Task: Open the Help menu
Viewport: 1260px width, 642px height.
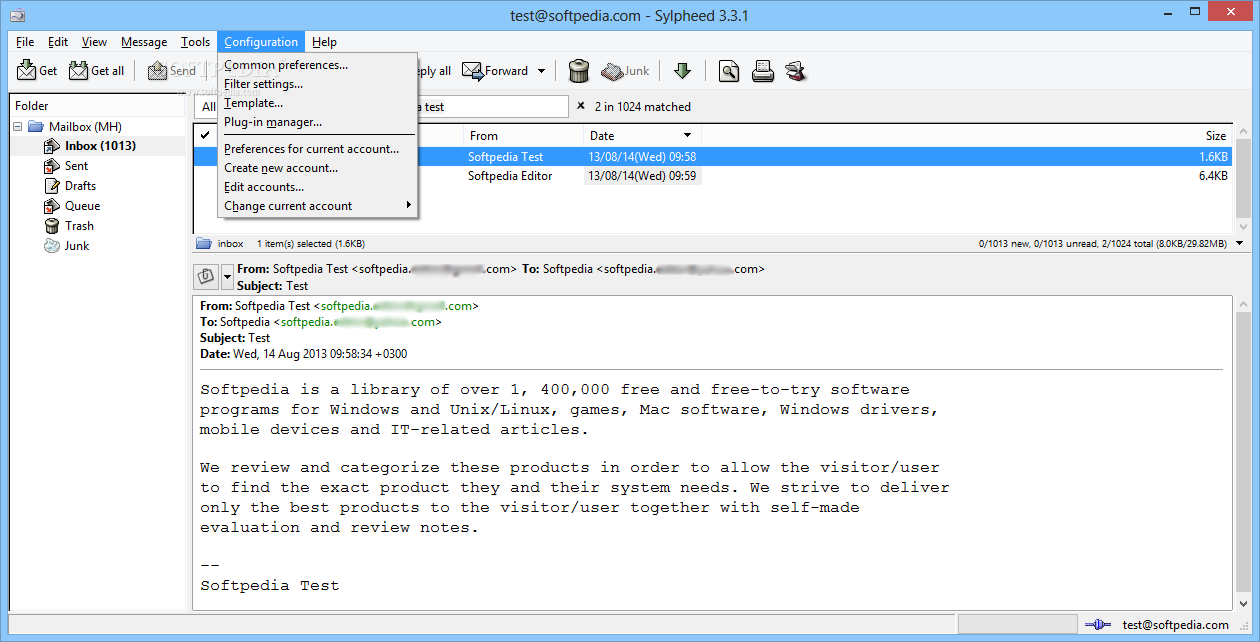Action: tap(324, 42)
